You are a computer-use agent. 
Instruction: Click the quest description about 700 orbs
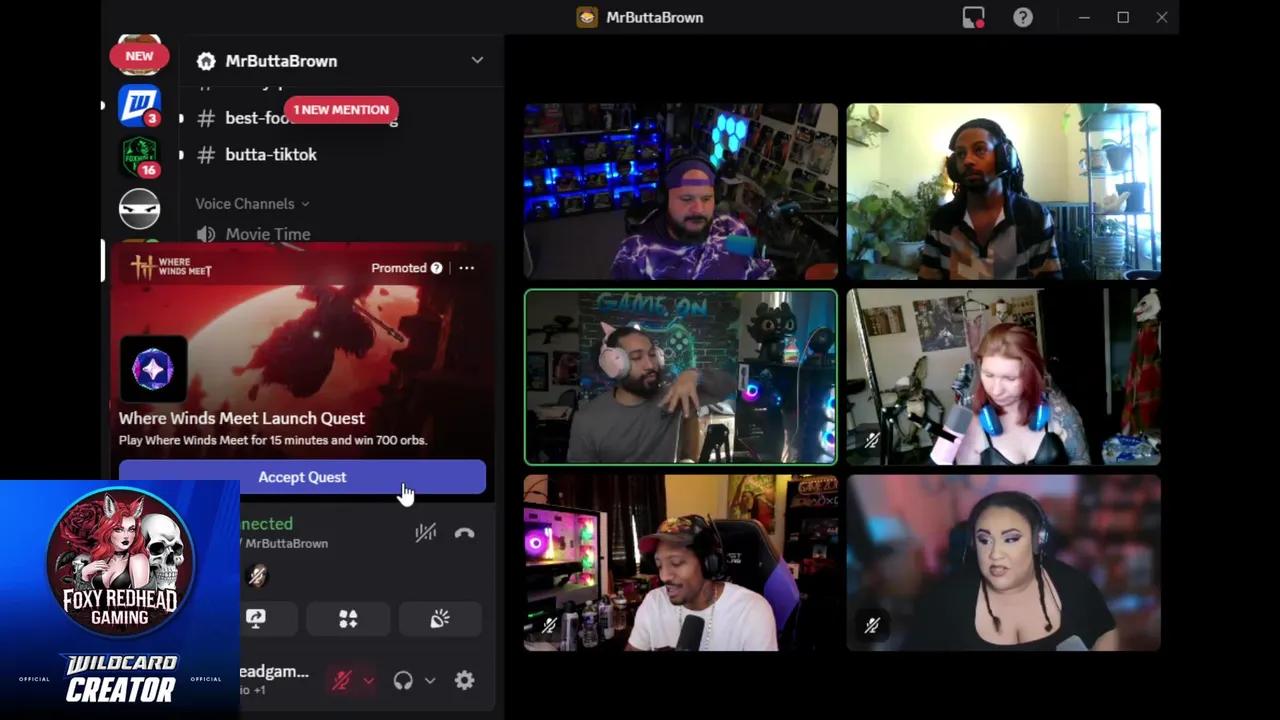[273, 440]
